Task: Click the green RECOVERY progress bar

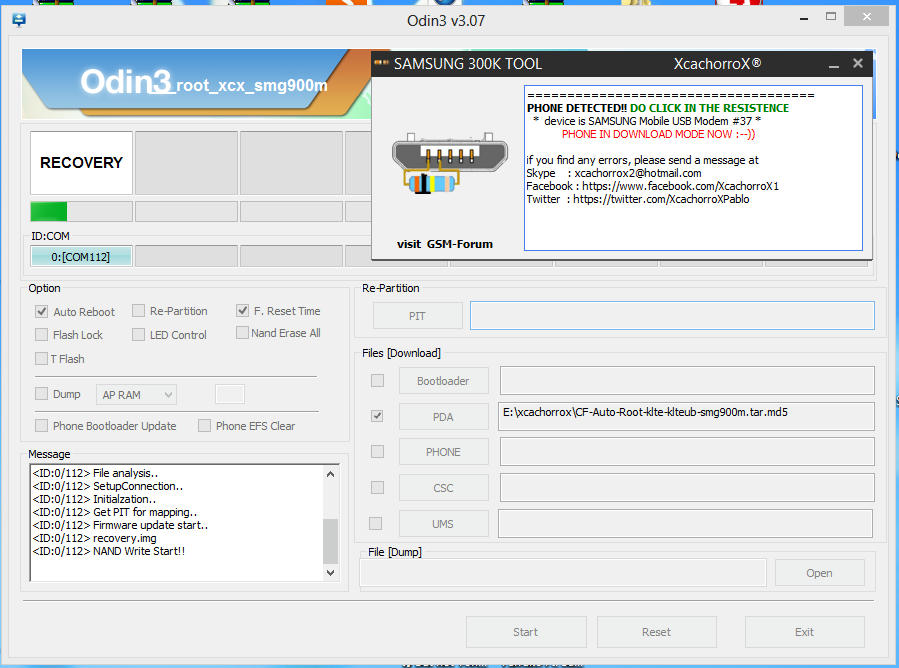Action: 81,211
